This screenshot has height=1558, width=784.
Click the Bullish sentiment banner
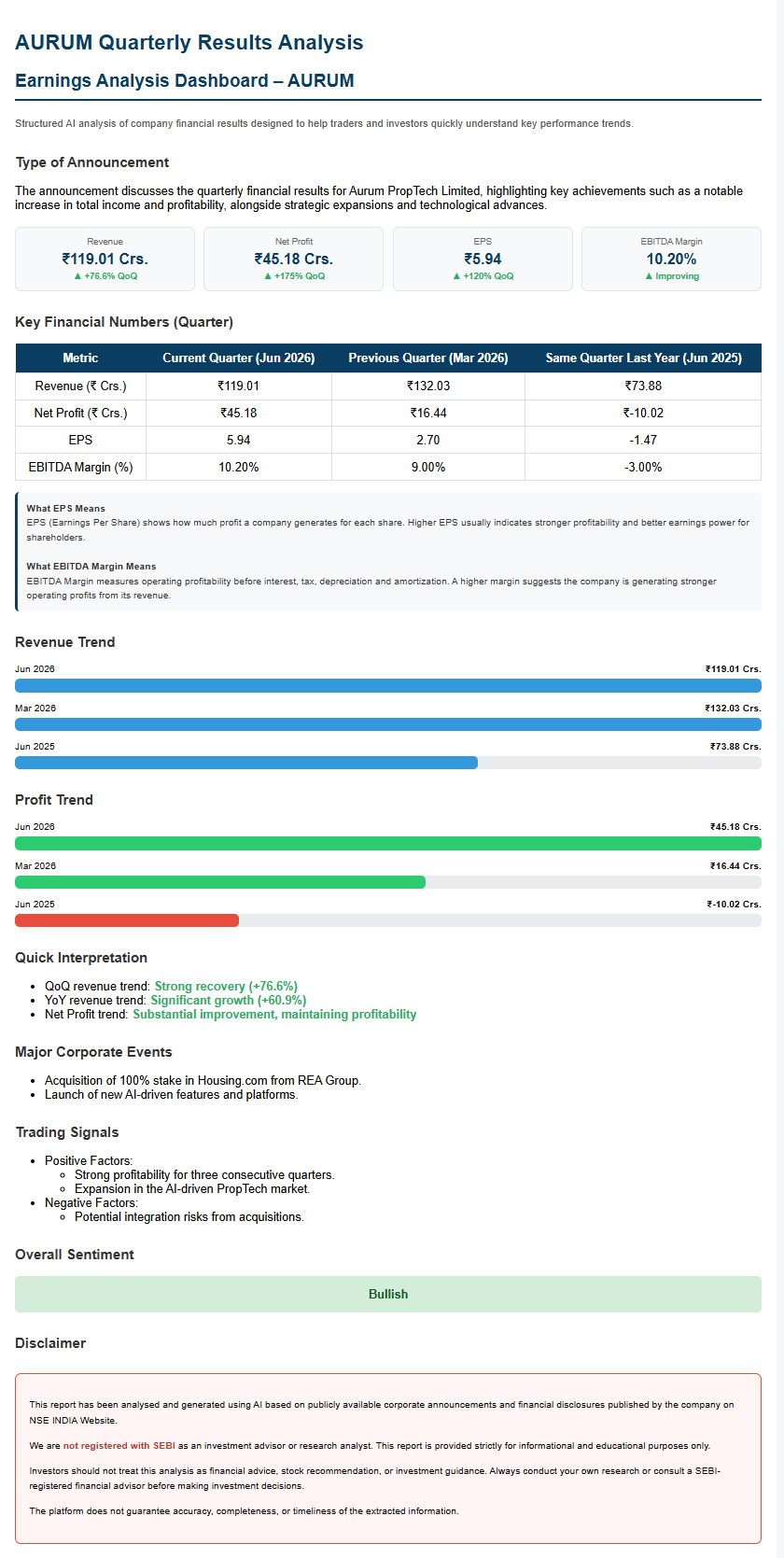(388, 1295)
